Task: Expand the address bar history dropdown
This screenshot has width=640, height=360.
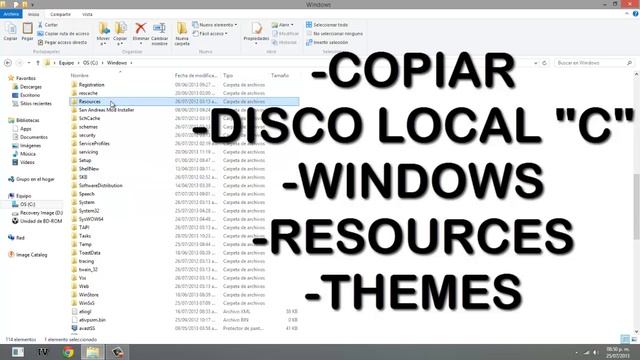Action: click(x=536, y=63)
